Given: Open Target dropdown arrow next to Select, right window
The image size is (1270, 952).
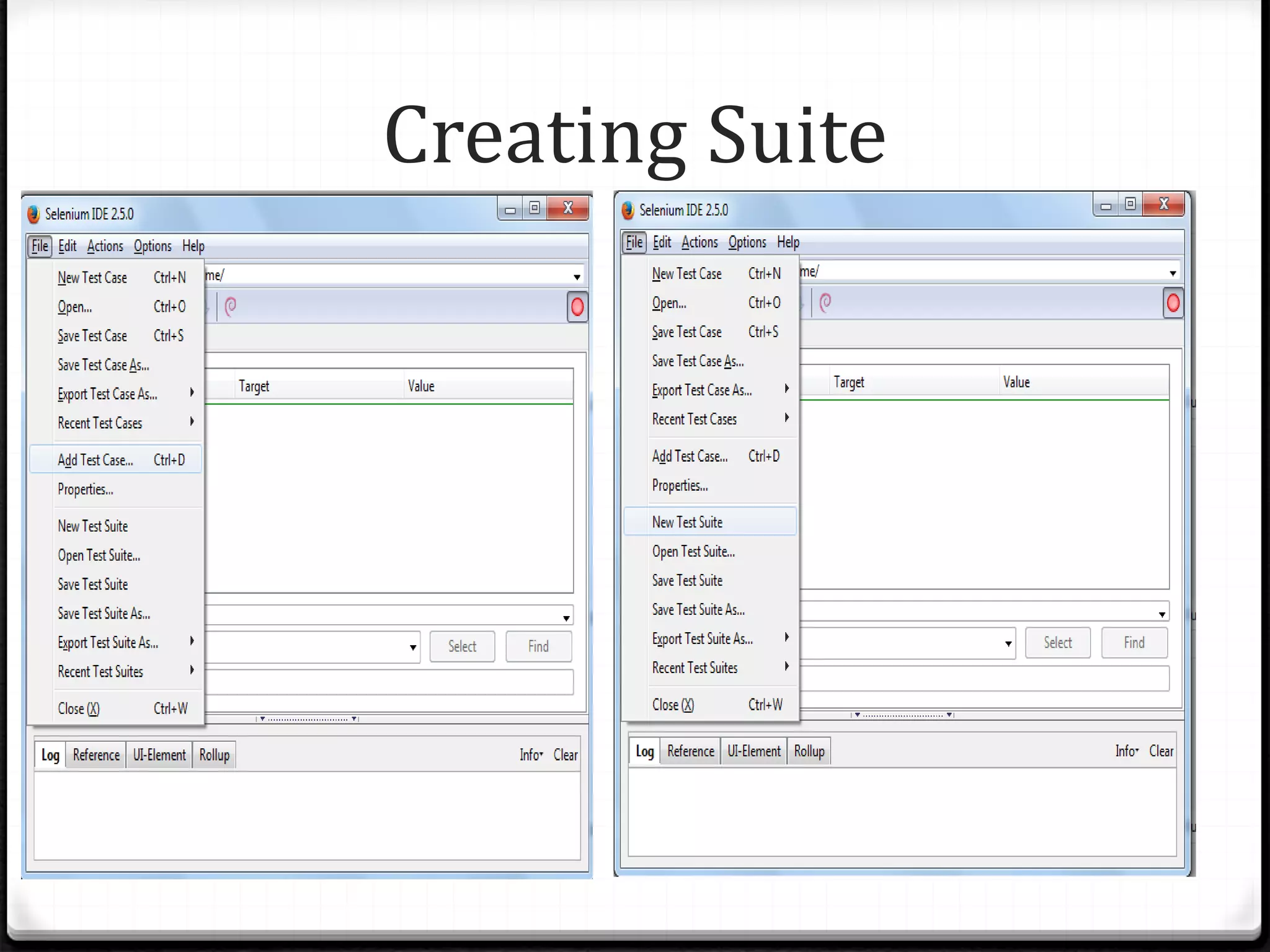Looking at the screenshot, I should 1008,644.
